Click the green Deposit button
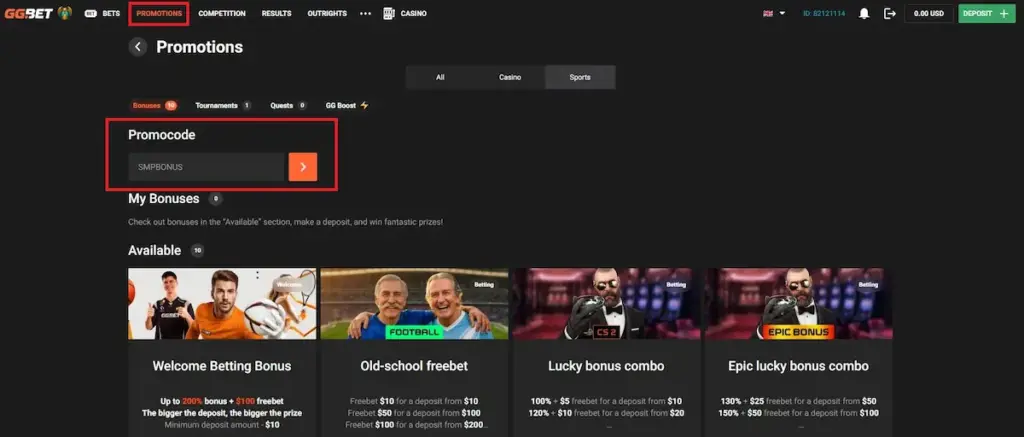The height and width of the screenshot is (437, 1024). 987,13
